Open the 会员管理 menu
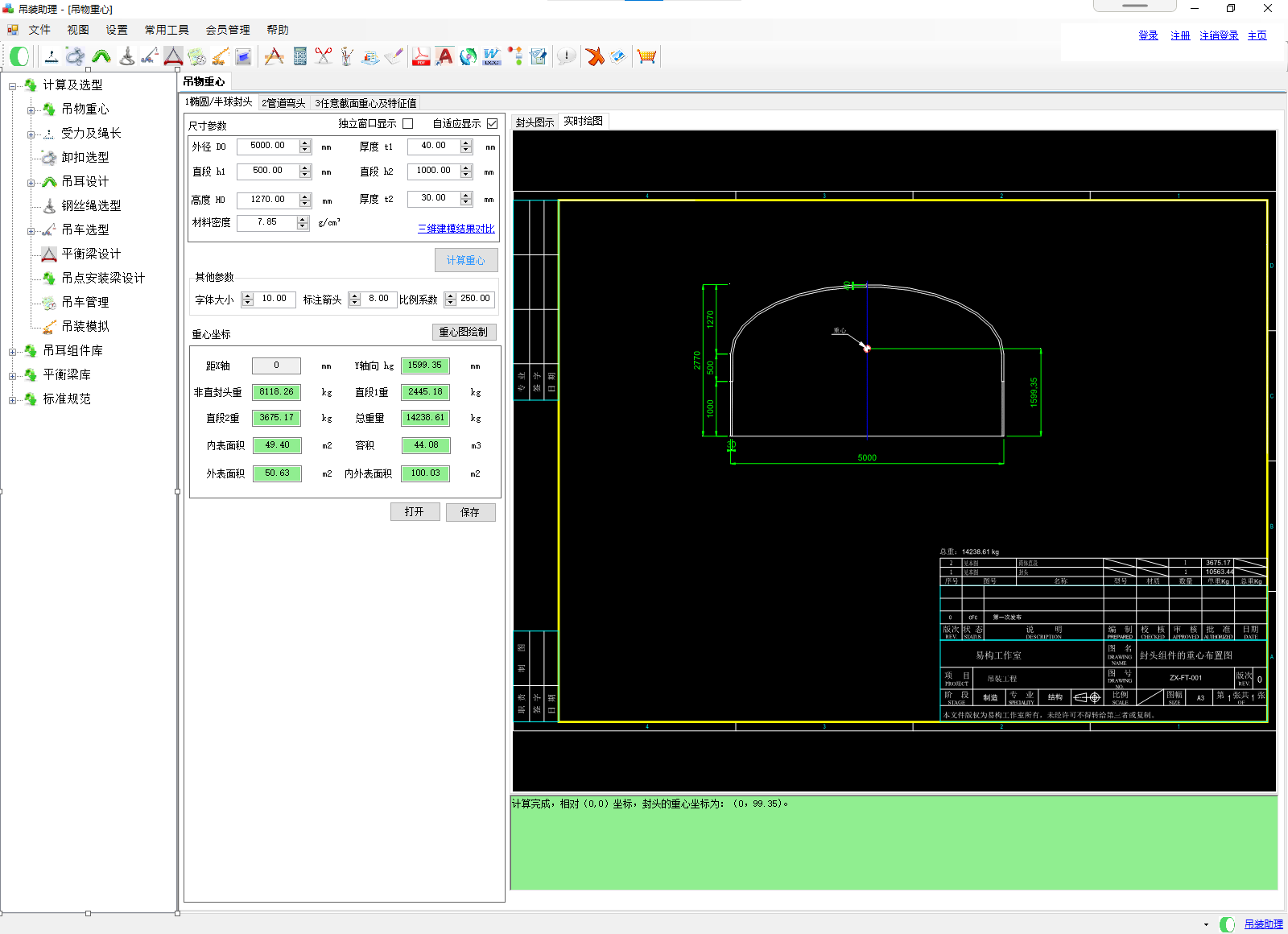Screen dimensions: 1288x934 pyautogui.click(x=228, y=30)
